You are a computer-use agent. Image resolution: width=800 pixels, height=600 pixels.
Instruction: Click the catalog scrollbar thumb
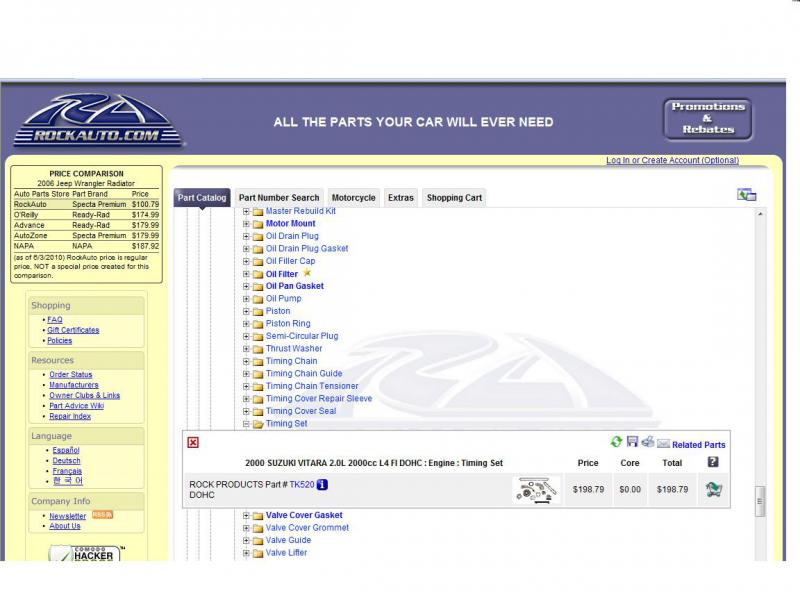[760, 501]
